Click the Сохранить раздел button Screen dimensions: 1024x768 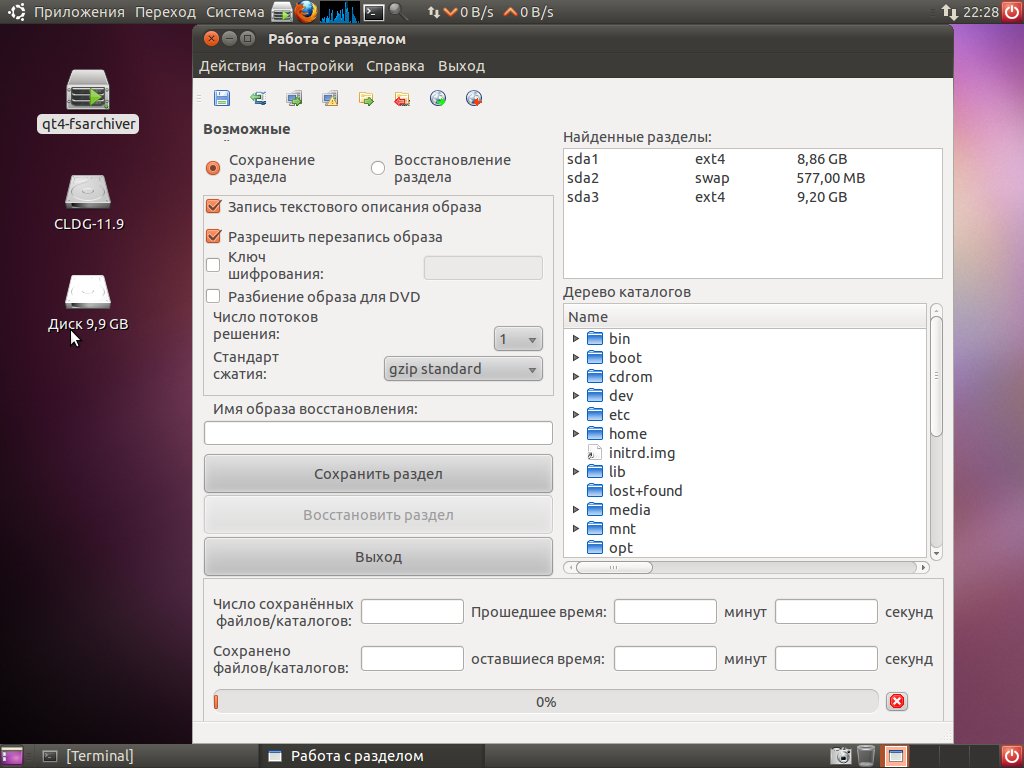click(378, 473)
